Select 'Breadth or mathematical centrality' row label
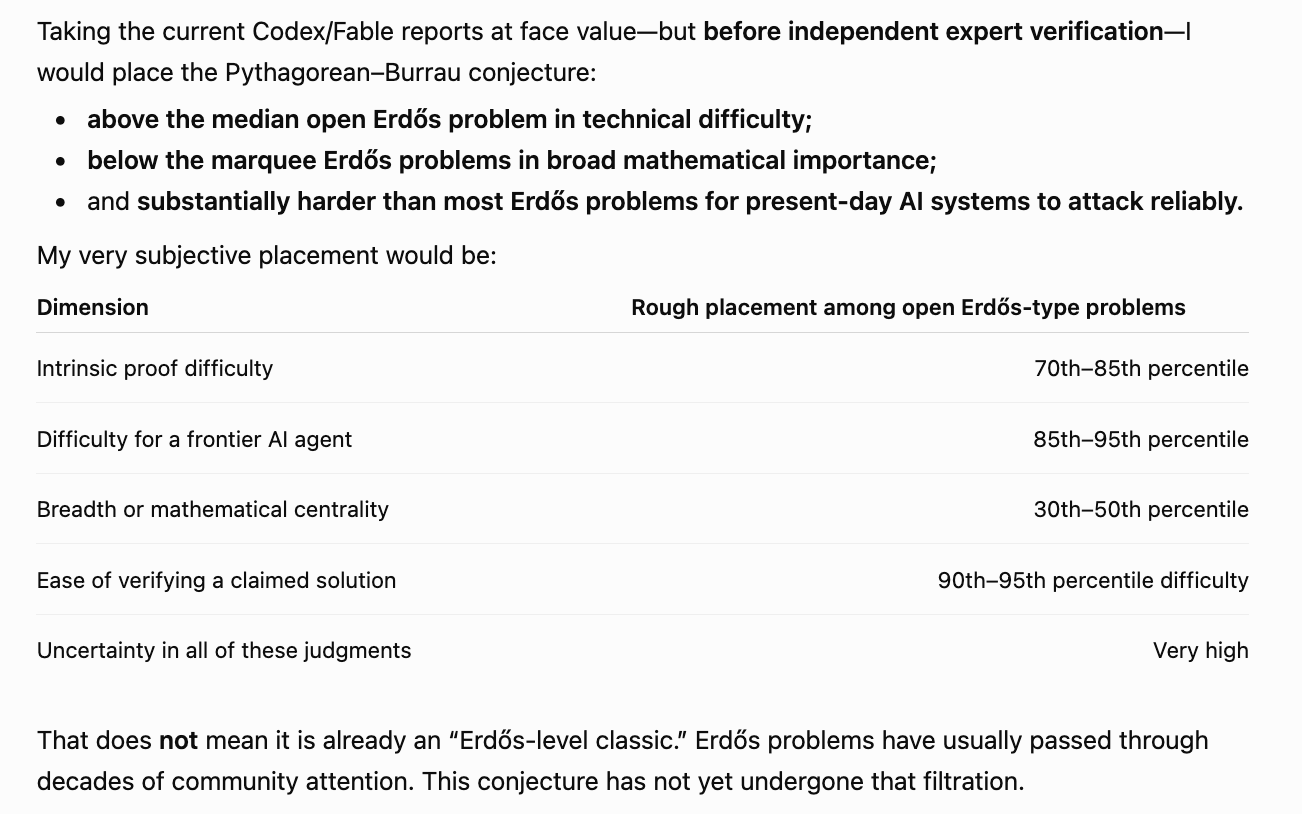Viewport: 1302px width, 814px height. pos(213,509)
